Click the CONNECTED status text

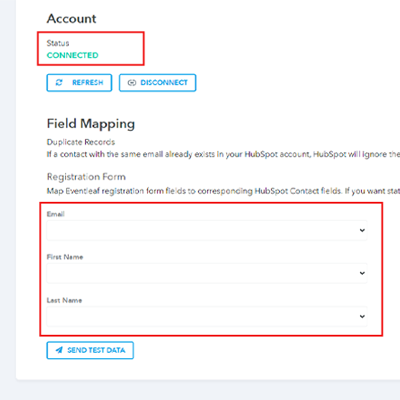pyautogui.click(x=72, y=55)
